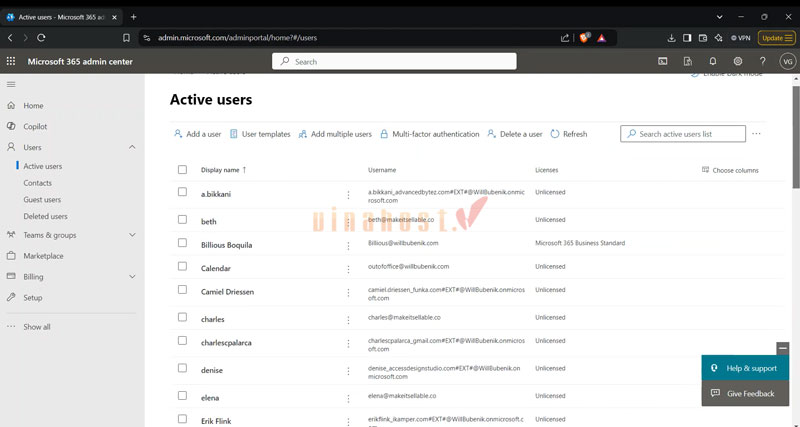
Task: Select all users checkbox in header
Action: pos(182,169)
